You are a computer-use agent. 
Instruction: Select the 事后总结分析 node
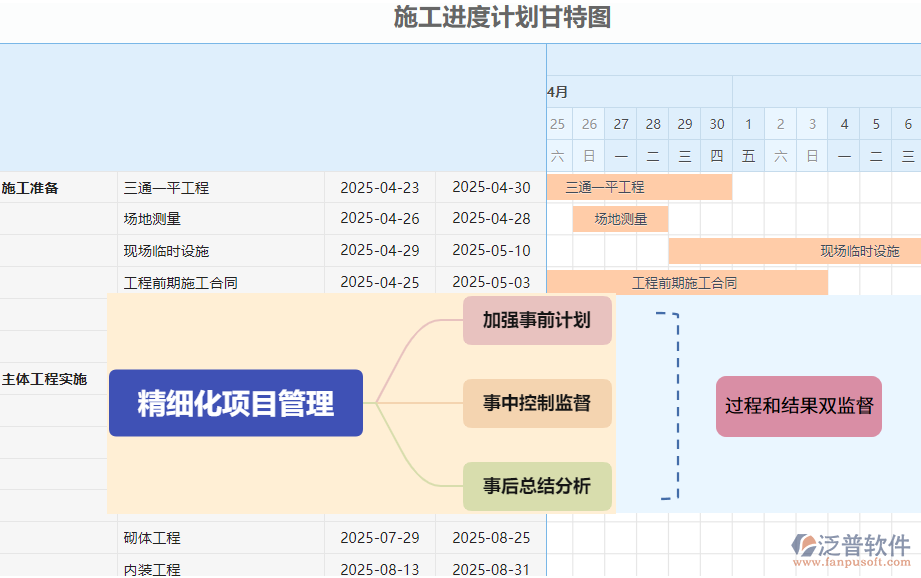(537, 487)
